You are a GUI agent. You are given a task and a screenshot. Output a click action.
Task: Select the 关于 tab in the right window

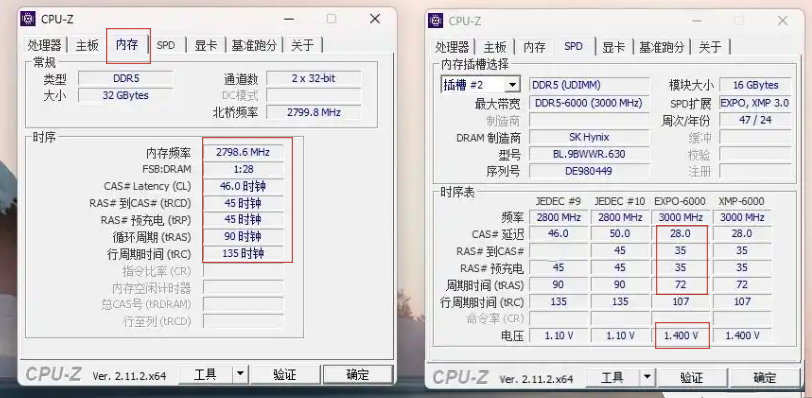[x=710, y=47]
